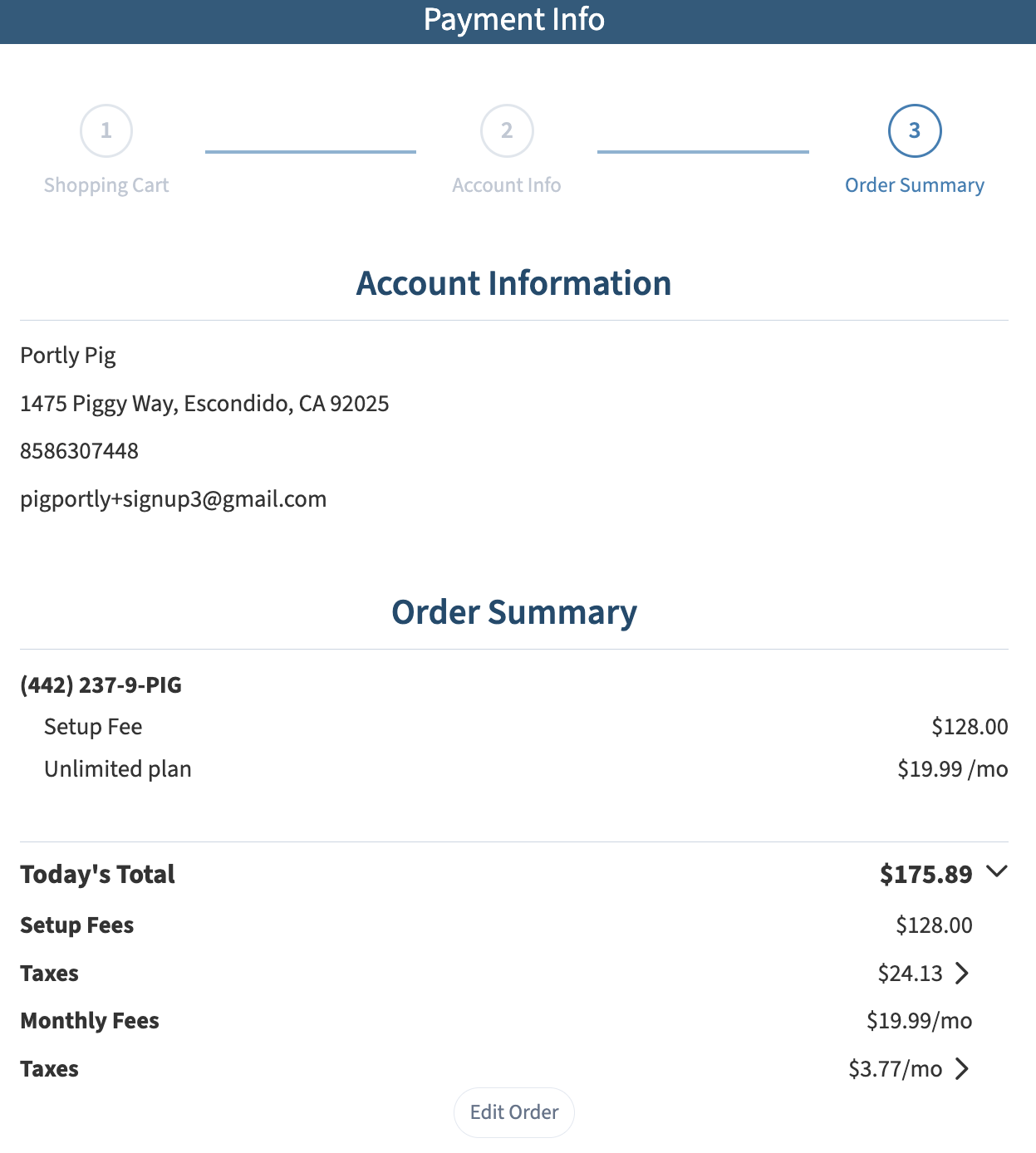Click the phone number 8586307448
1036x1153 pixels.
80,451
